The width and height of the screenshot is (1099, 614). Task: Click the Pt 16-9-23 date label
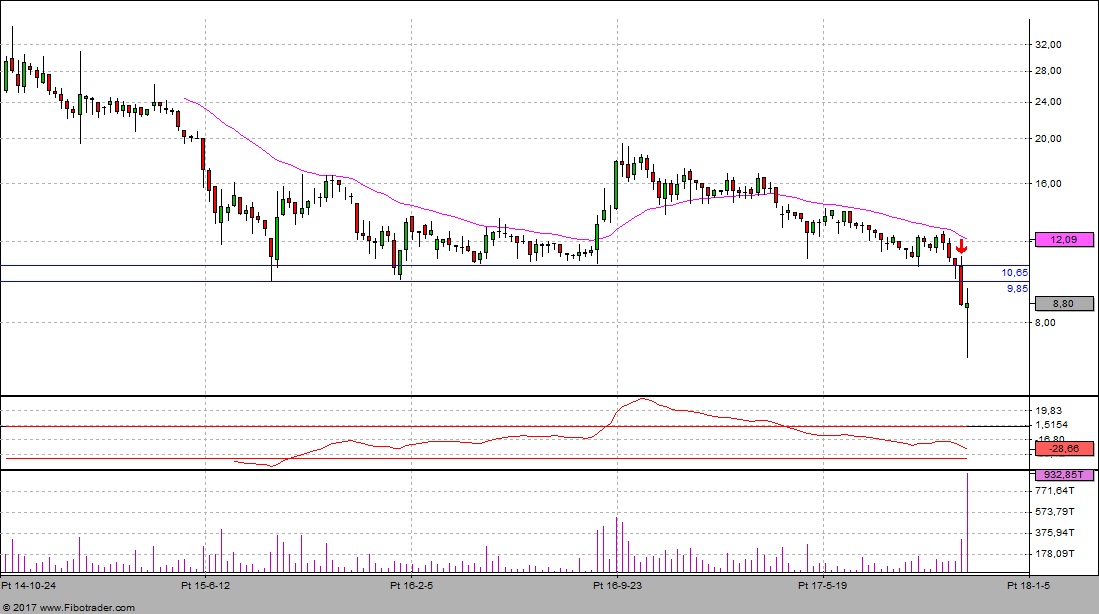click(x=617, y=585)
